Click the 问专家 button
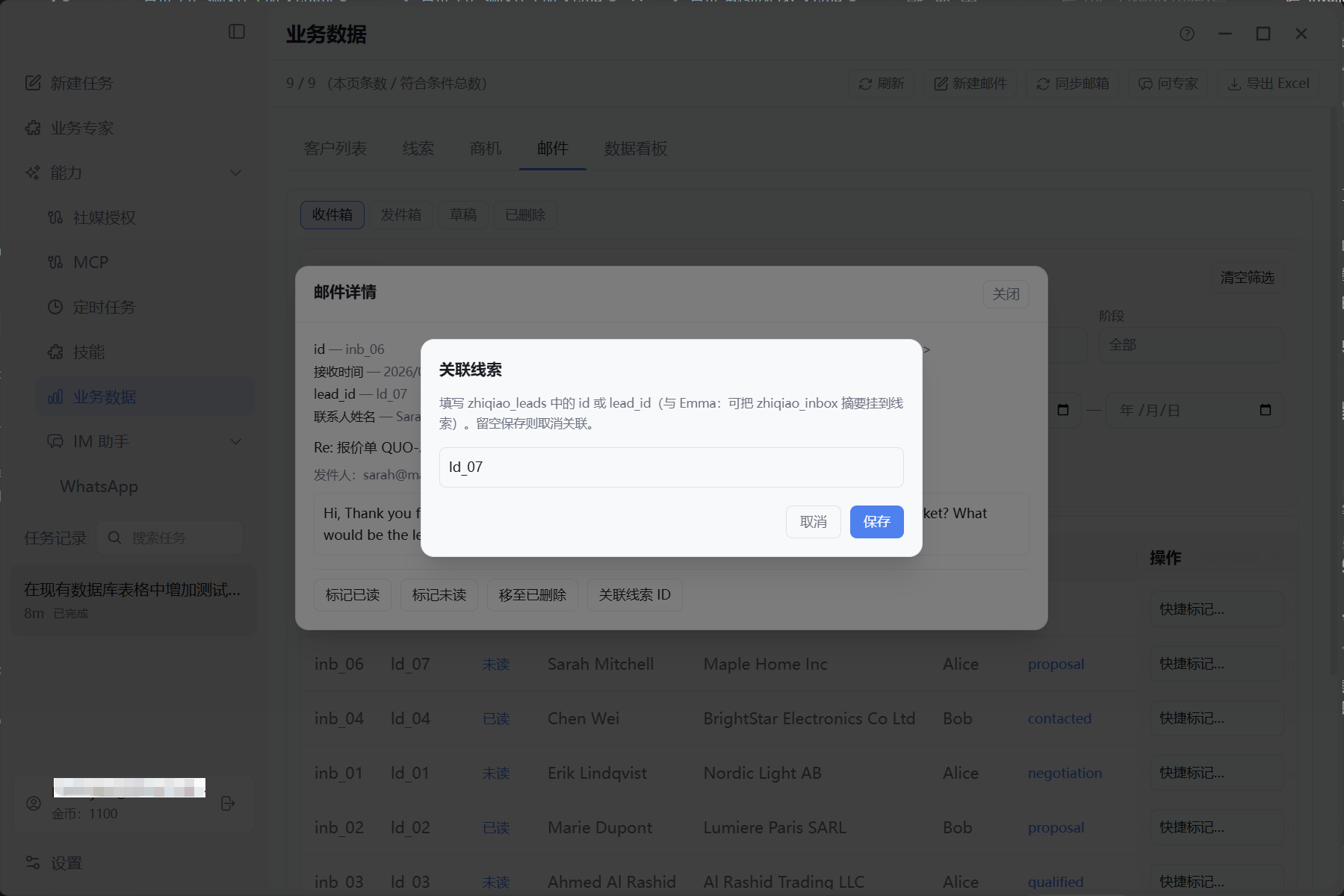1344x896 pixels. 1168,83
